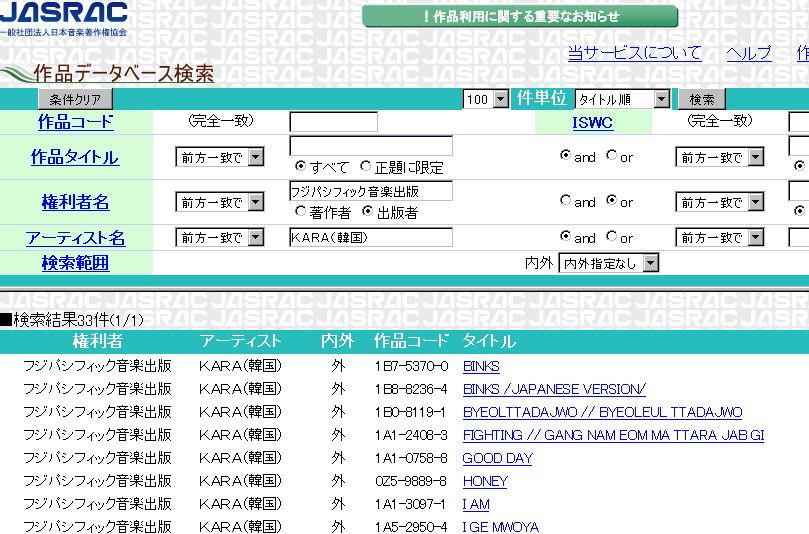Open the first 前方一致で dropdown for アーティスト名
Viewport: 809px width, 534px height.
coord(220,237)
